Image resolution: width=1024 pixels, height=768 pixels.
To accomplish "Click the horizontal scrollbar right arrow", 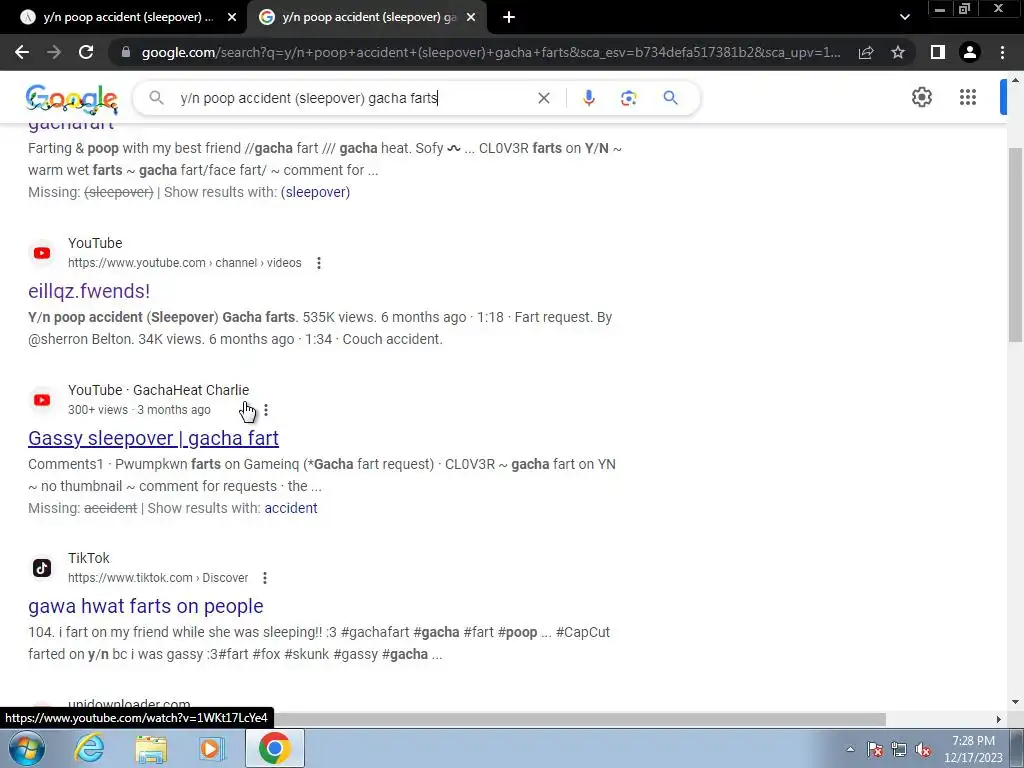I will point(999,719).
